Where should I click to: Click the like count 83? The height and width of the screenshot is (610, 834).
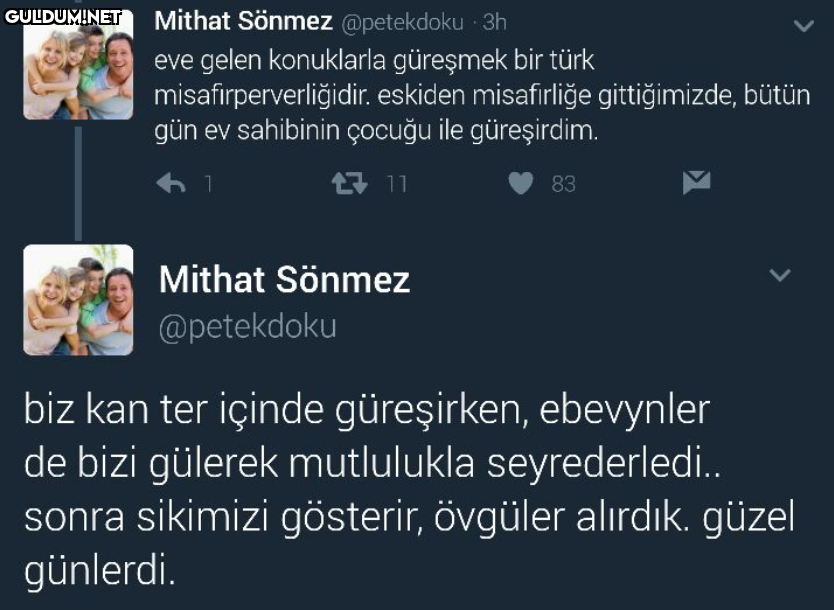pyautogui.click(x=564, y=185)
